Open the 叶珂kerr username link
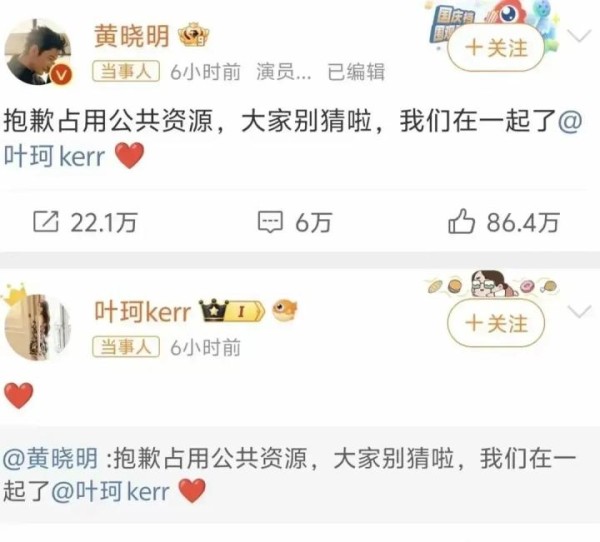The width and height of the screenshot is (600, 542). click(x=143, y=312)
